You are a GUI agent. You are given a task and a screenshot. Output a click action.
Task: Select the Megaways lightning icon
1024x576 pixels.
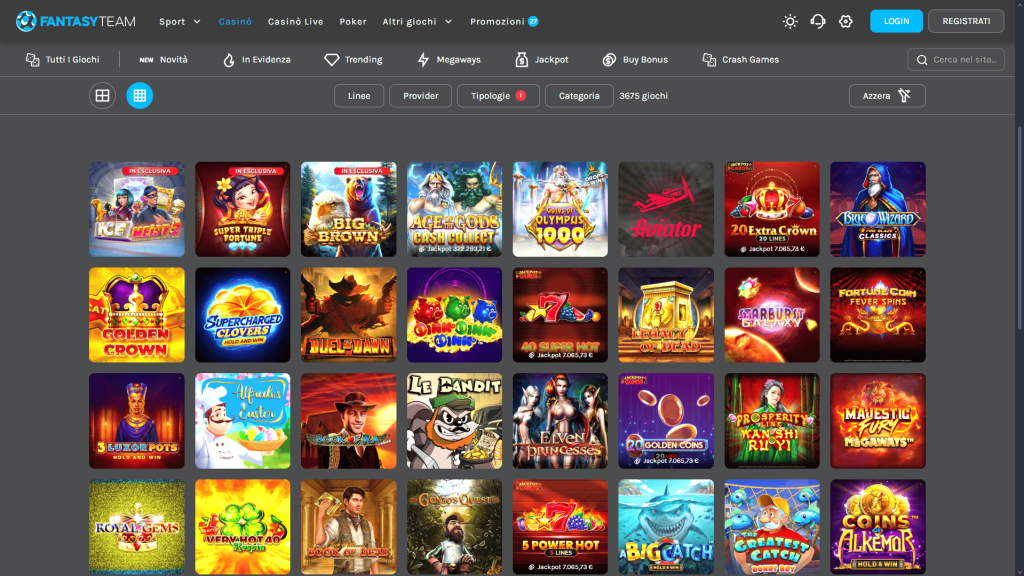click(x=424, y=59)
